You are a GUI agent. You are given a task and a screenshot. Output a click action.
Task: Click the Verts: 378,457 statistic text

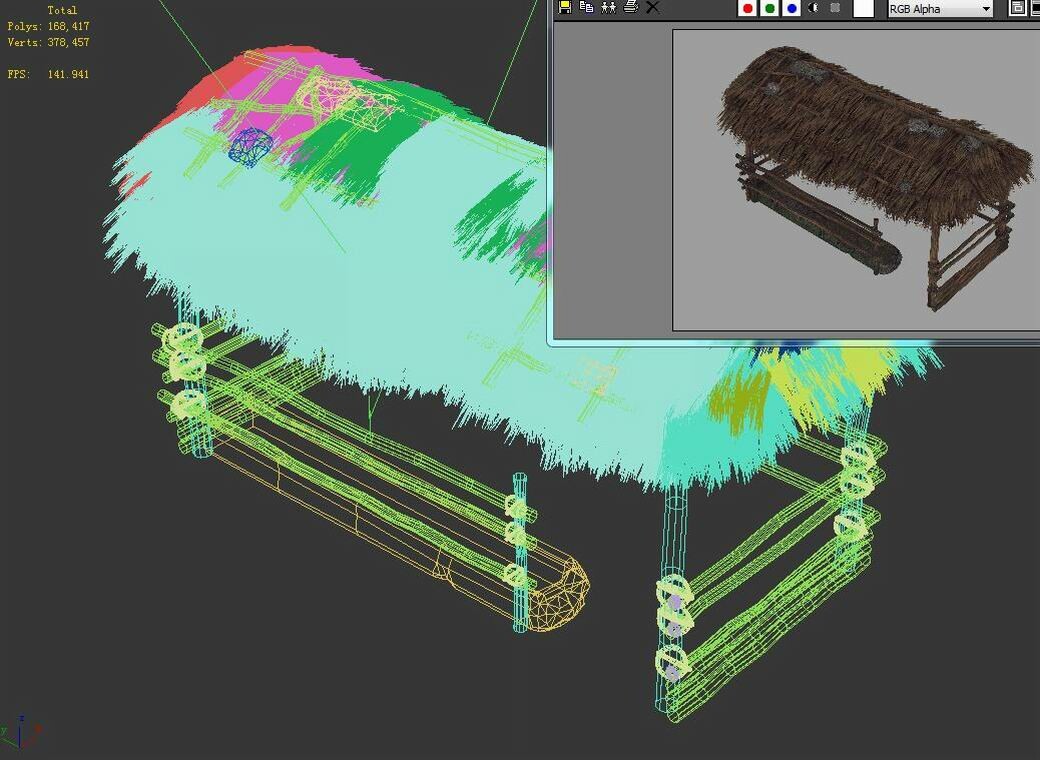click(48, 42)
